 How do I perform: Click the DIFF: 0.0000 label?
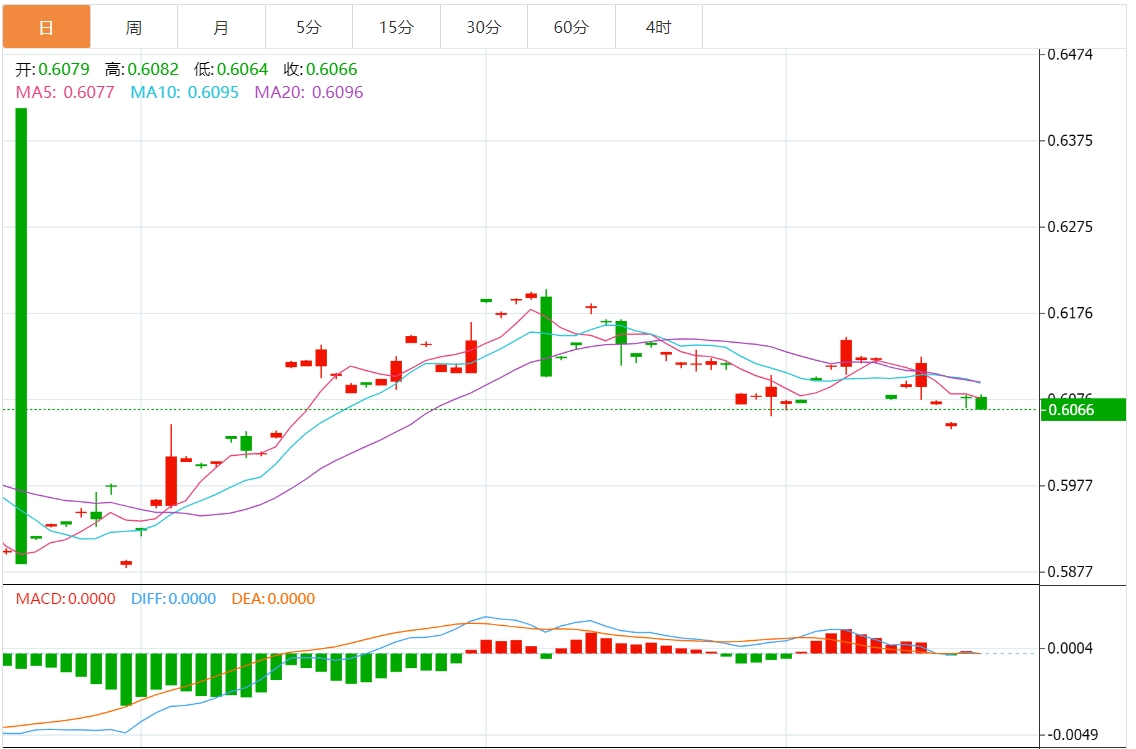coord(173,598)
